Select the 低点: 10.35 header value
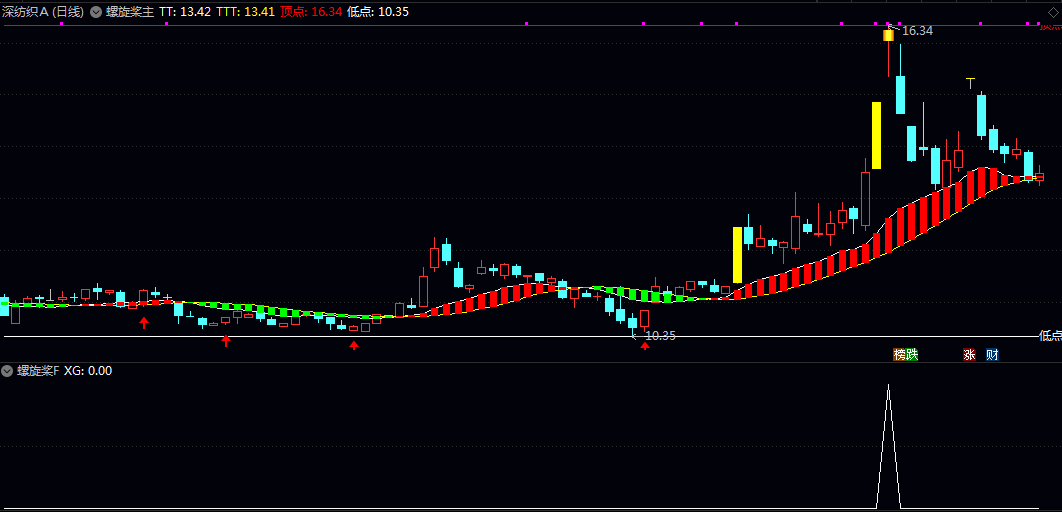The width and height of the screenshot is (1062, 512). point(377,12)
